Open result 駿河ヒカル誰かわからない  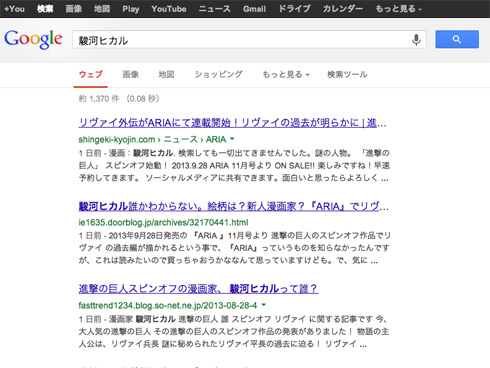234,206
